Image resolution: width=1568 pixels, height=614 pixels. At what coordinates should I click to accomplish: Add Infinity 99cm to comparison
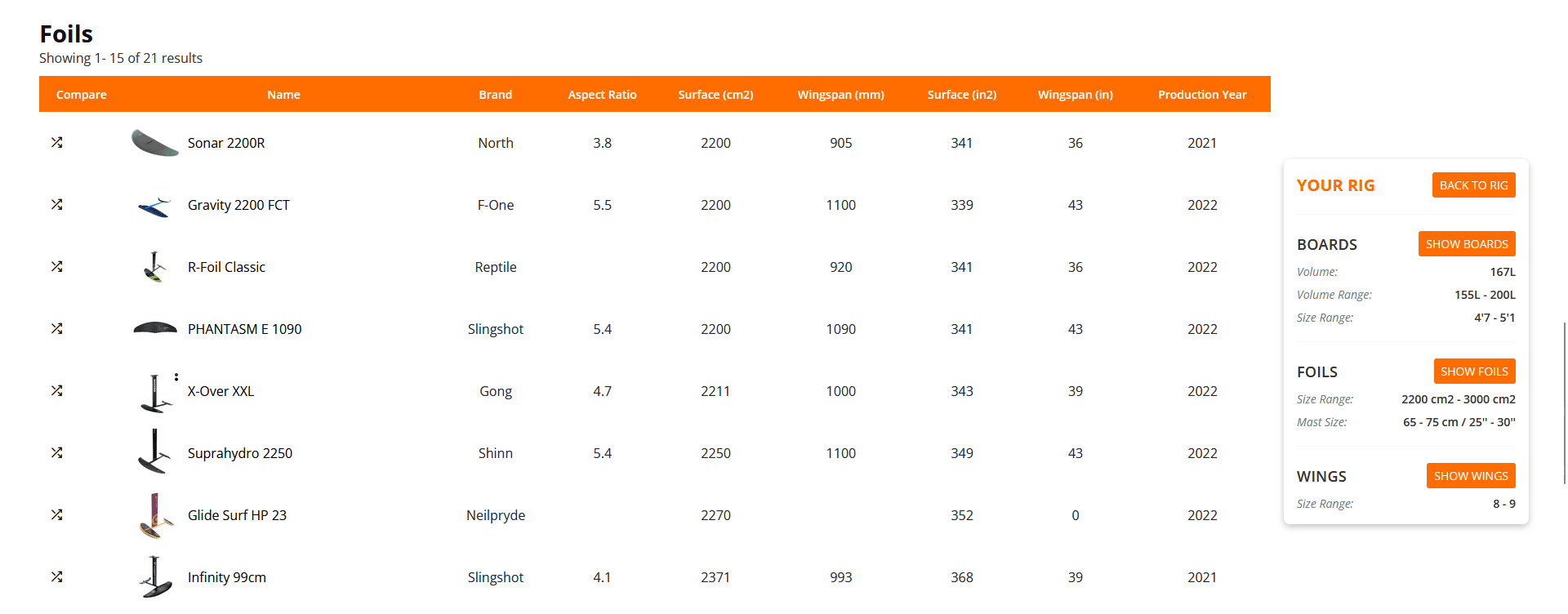pyautogui.click(x=56, y=576)
